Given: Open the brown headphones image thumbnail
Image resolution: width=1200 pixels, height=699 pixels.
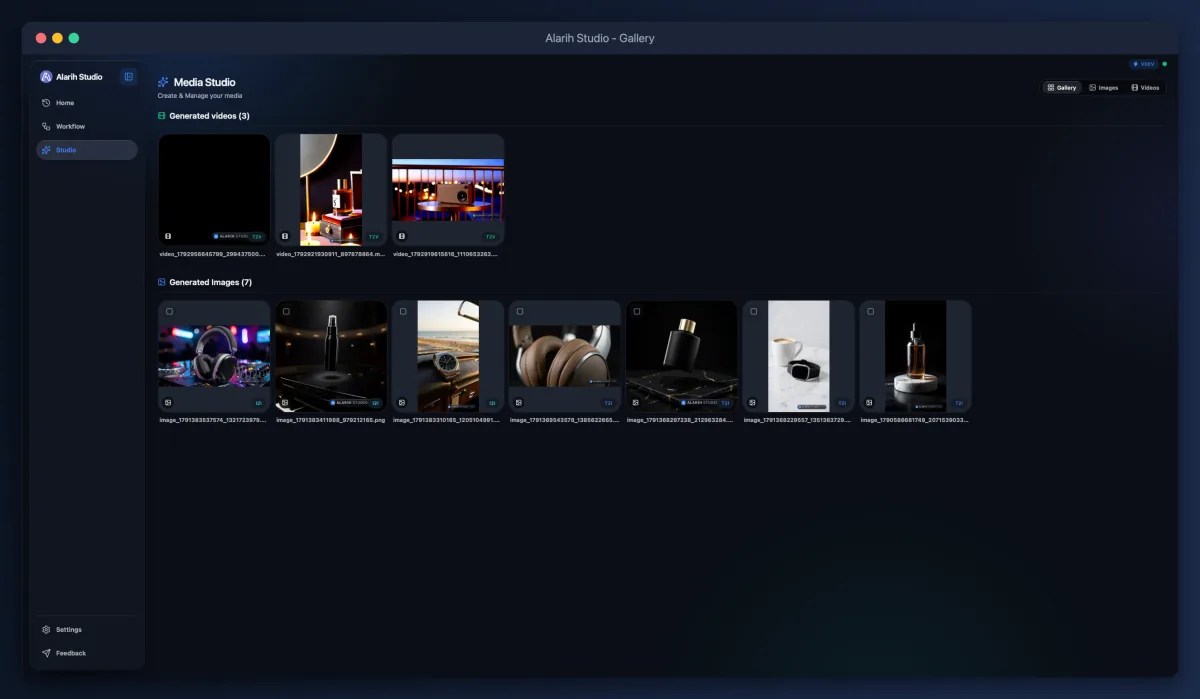Looking at the screenshot, I should [x=565, y=356].
